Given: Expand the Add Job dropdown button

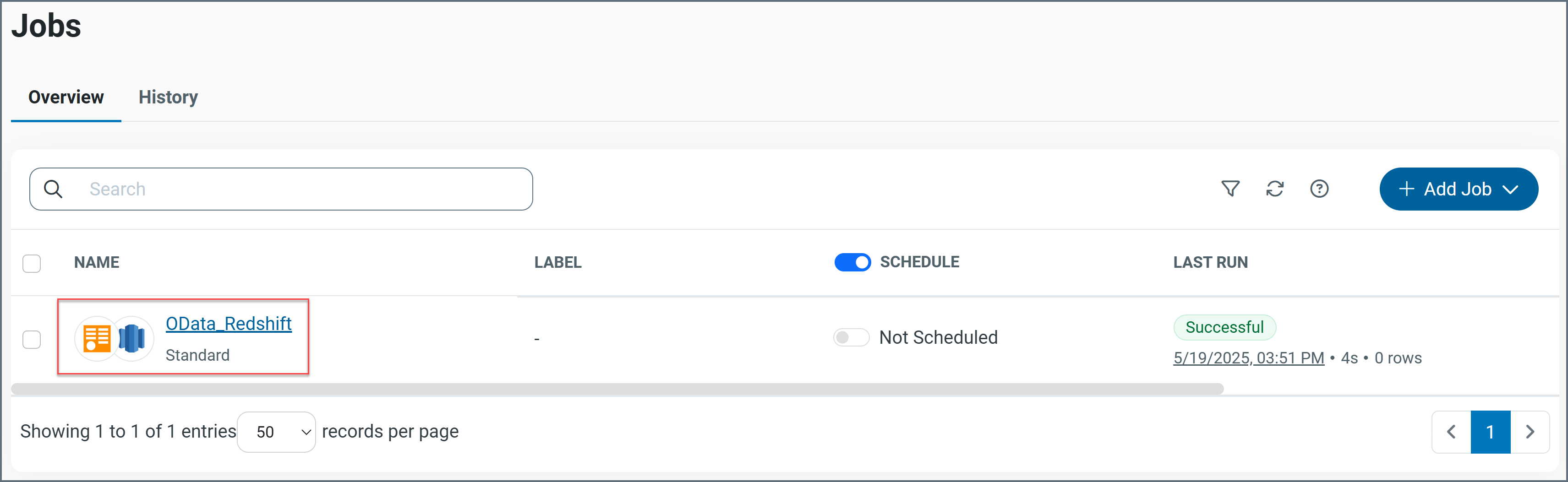Looking at the screenshot, I should [x=1459, y=189].
